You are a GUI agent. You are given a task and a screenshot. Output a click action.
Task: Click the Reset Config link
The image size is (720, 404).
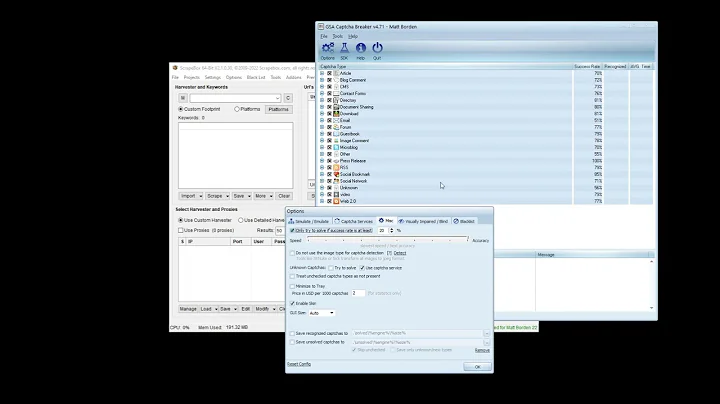(x=299, y=364)
